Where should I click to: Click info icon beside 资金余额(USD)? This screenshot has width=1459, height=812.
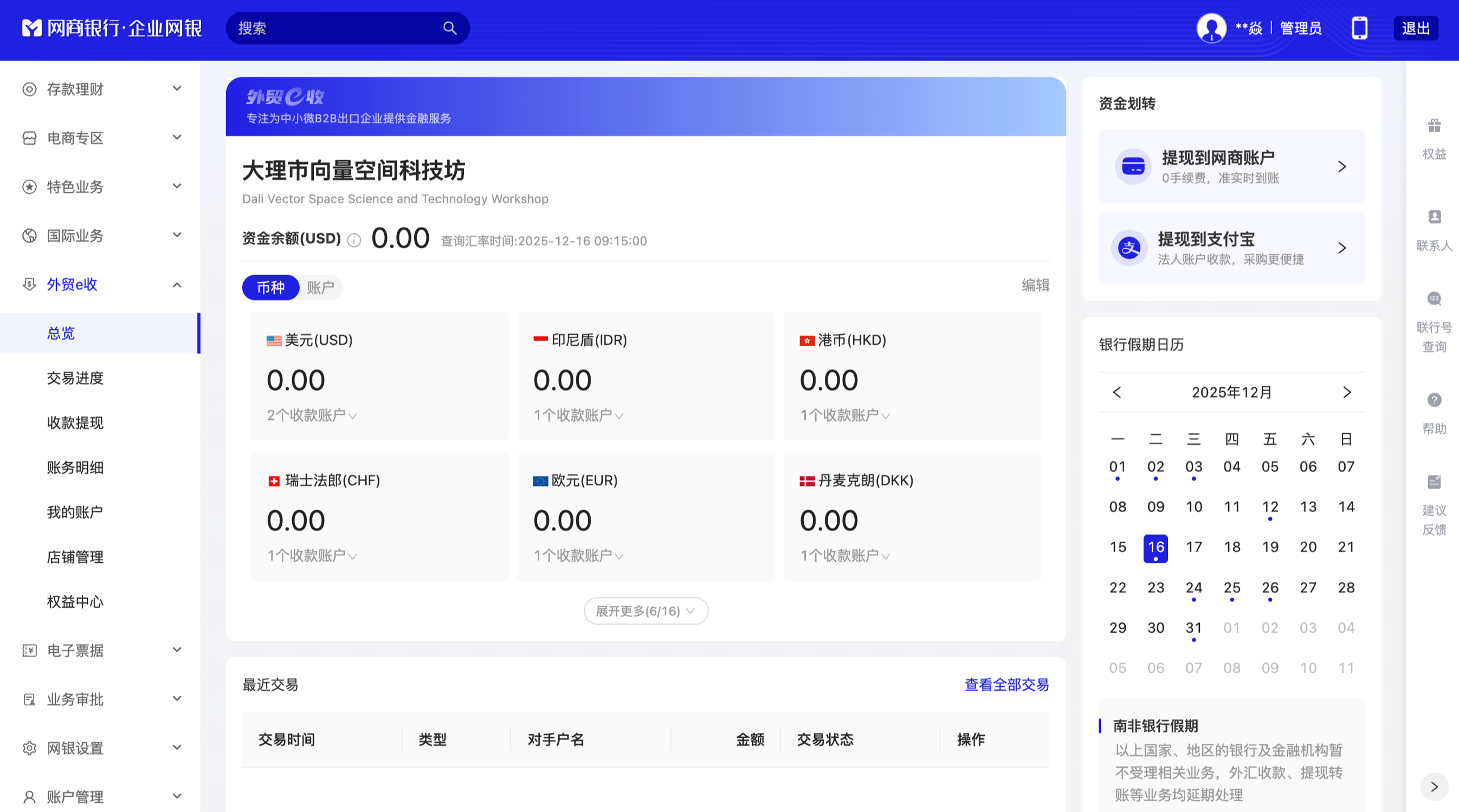click(x=354, y=241)
